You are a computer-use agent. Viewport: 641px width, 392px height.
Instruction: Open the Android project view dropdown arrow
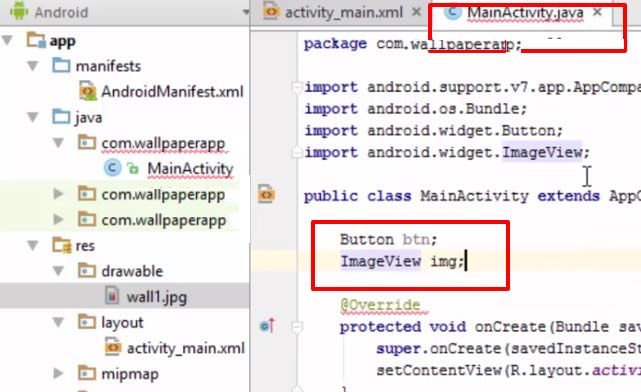(x=246, y=12)
